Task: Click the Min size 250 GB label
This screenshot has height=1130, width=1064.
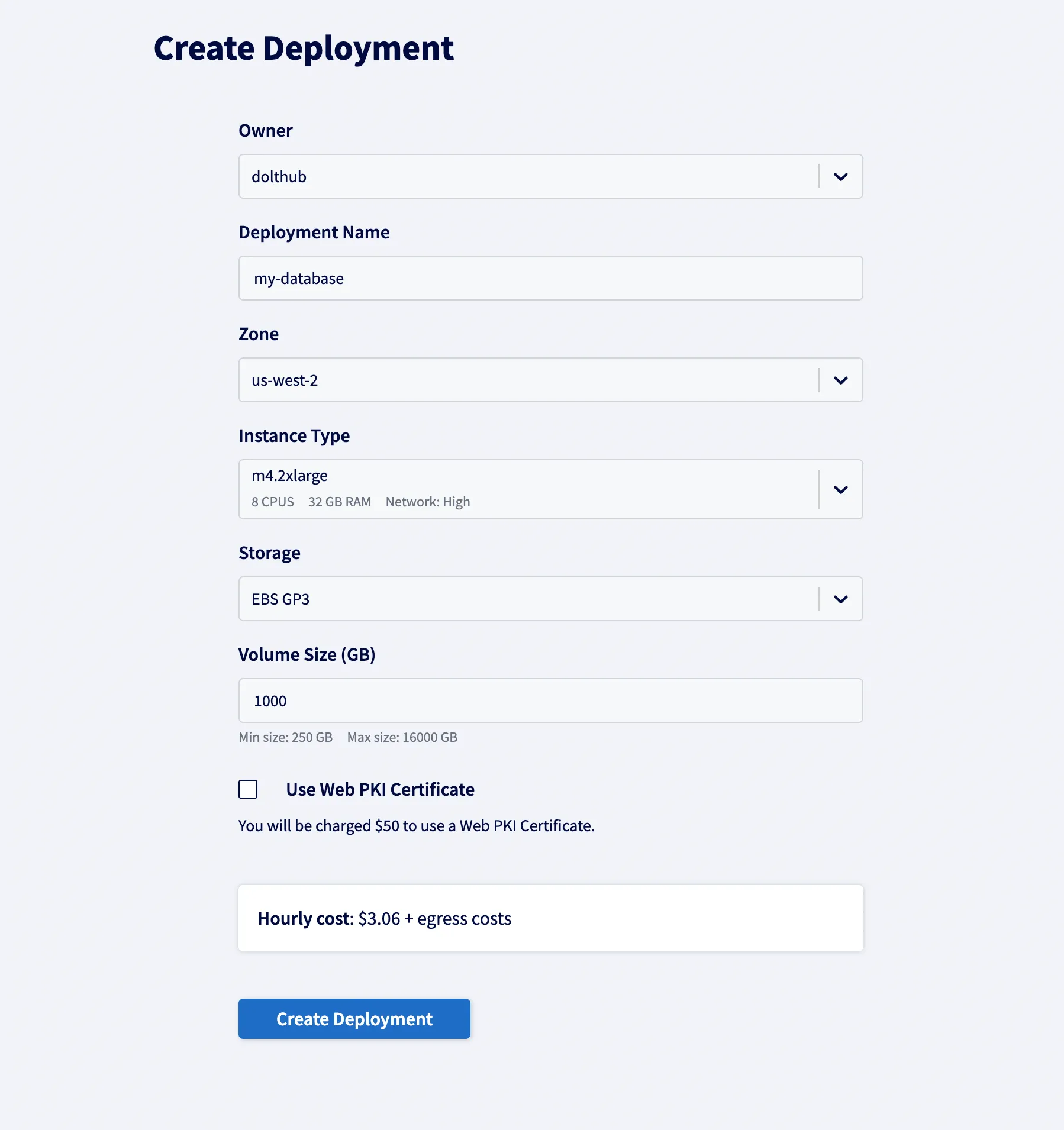Action: click(x=286, y=737)
